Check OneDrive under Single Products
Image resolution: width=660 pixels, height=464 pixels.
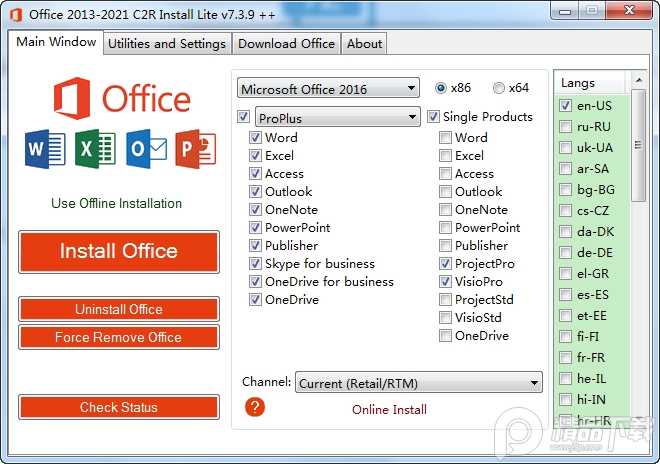point(445,336)
